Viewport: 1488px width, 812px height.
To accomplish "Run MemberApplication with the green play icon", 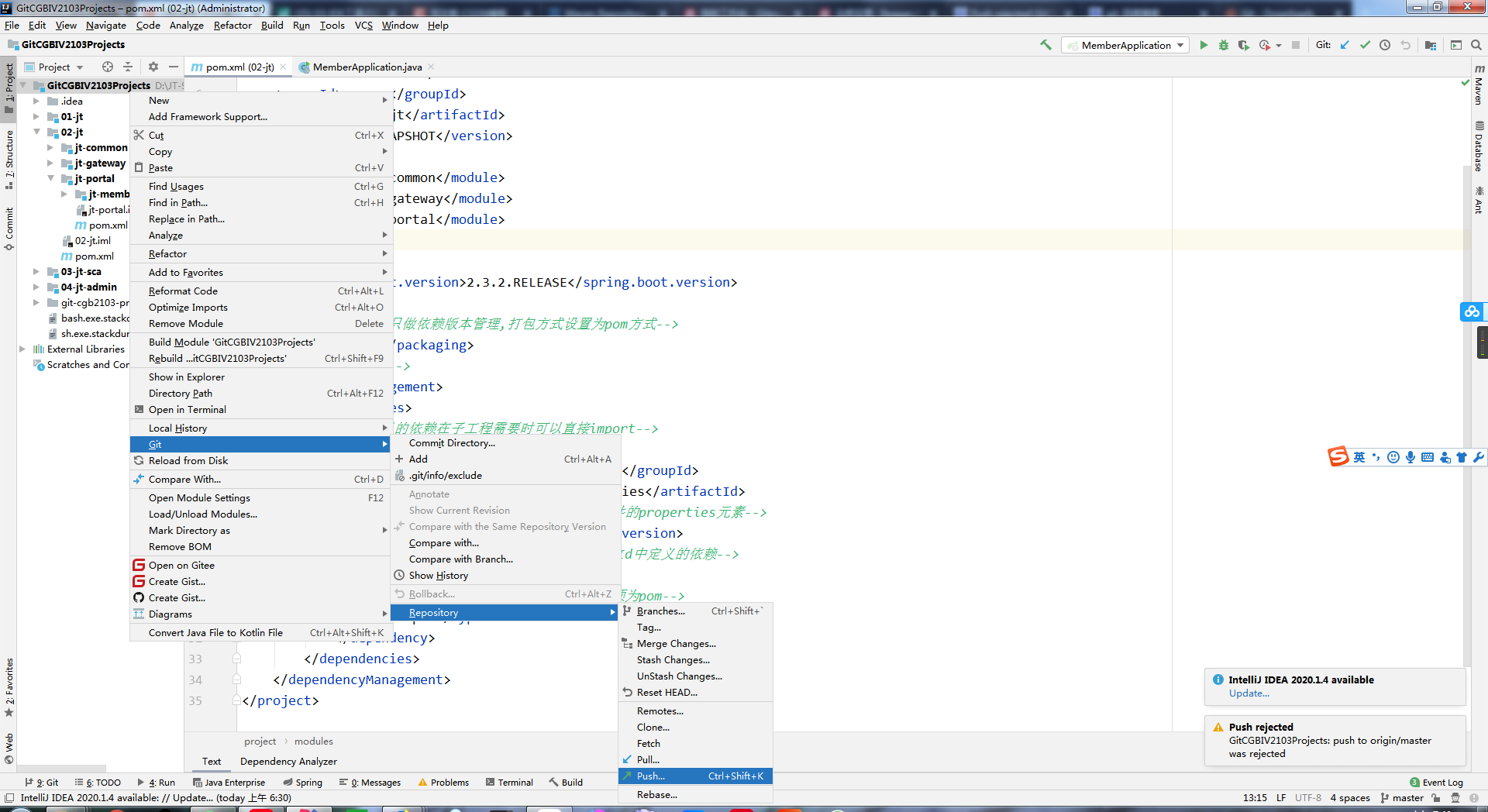I will [1204, 45].
